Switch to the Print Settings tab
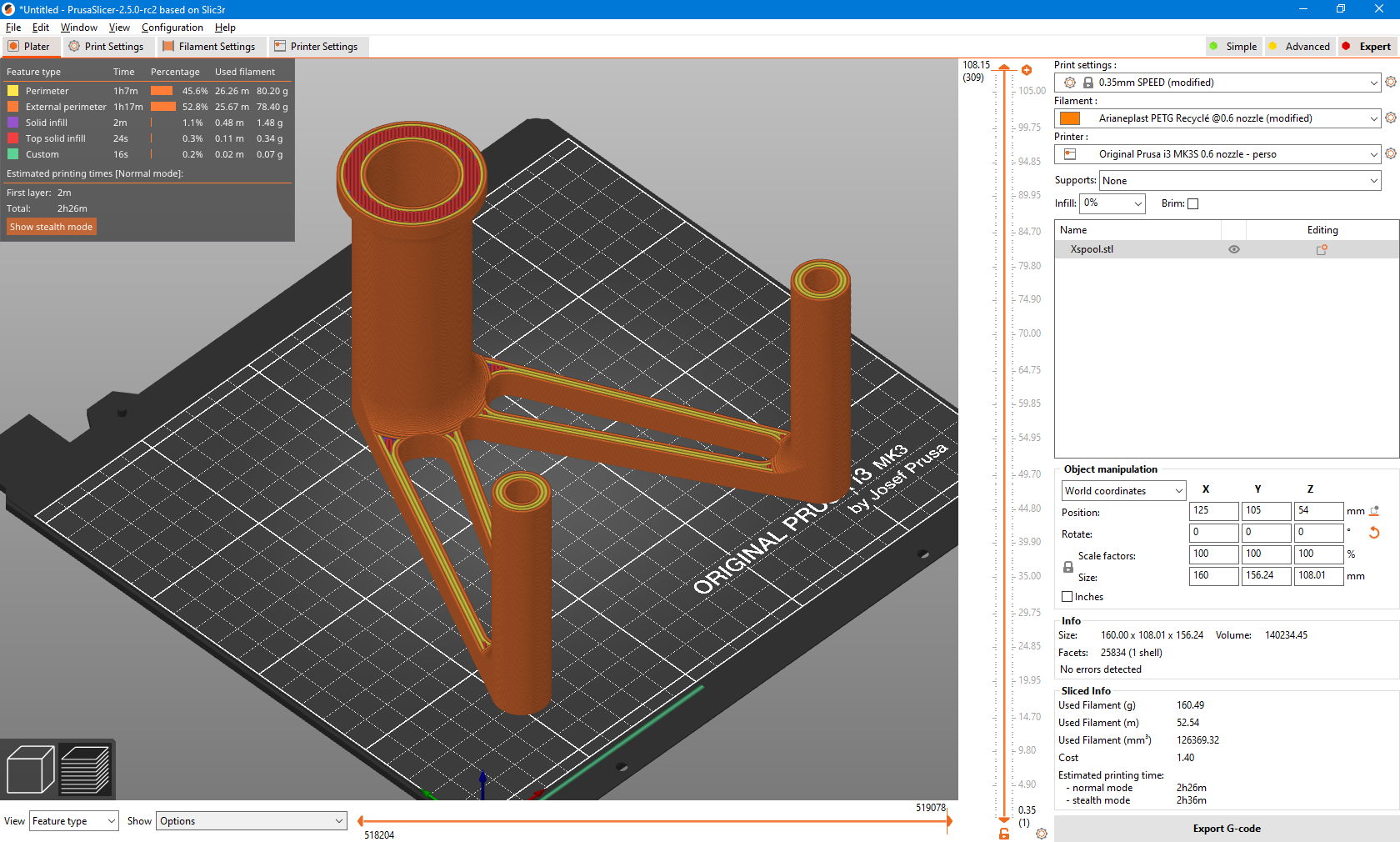This screenshot has height=842, width=1400. pos(107,47)
